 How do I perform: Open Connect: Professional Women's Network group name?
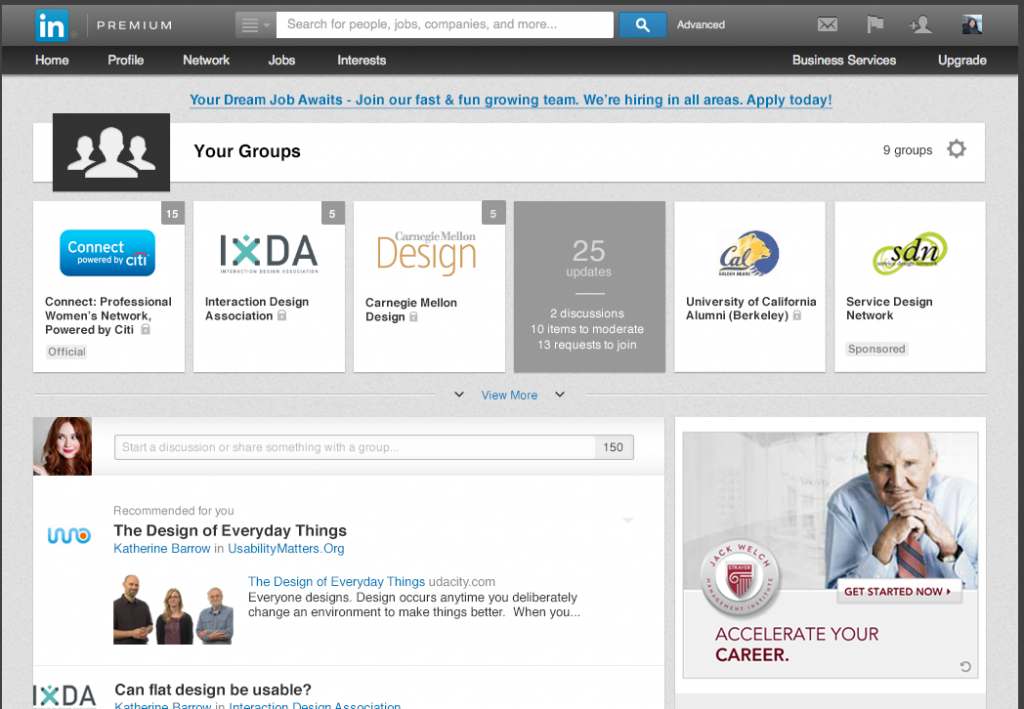(x=108, y=315)
